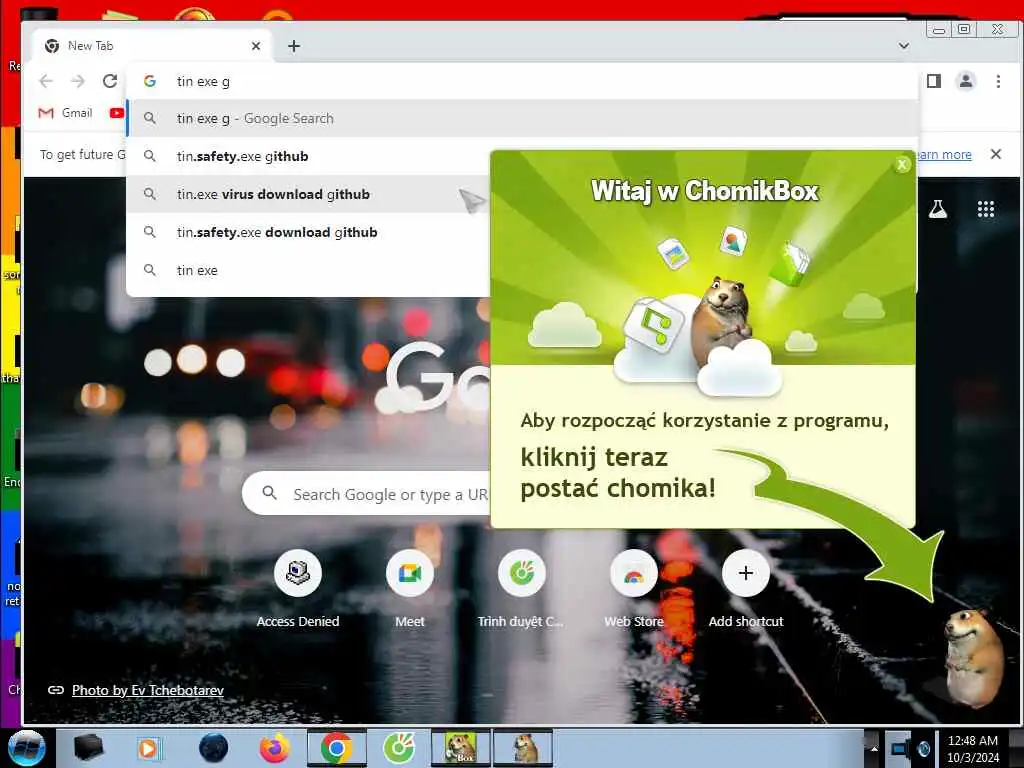The image size is (1024, 768).
Task: Select 'tin.exe virus download github' suggestion
Action: coord(308,194)
